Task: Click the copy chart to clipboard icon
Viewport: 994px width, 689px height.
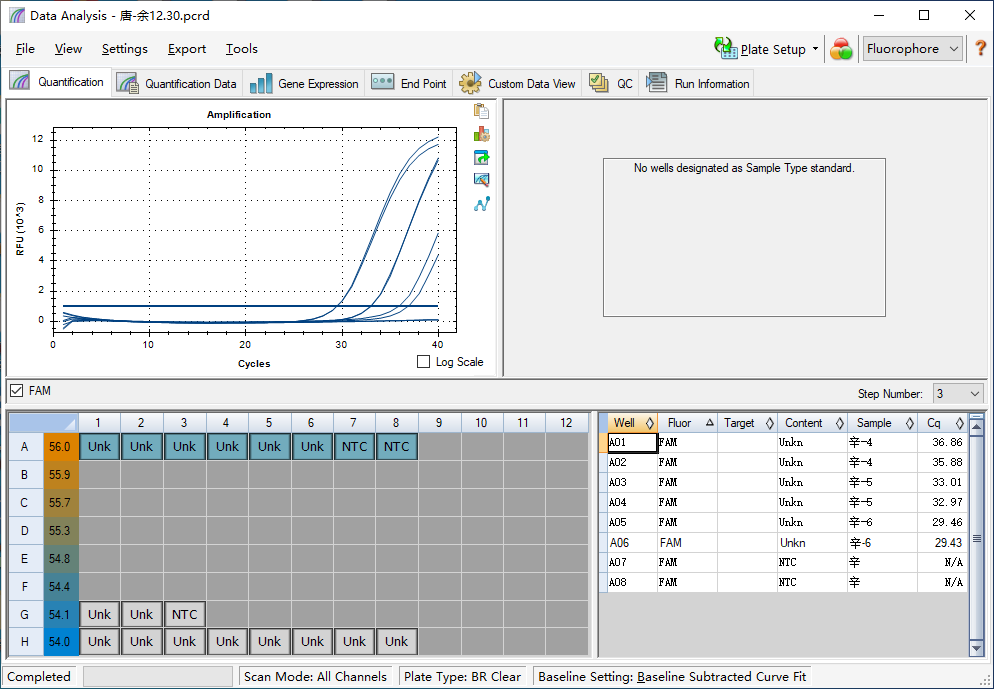Action: coord(481,111)
